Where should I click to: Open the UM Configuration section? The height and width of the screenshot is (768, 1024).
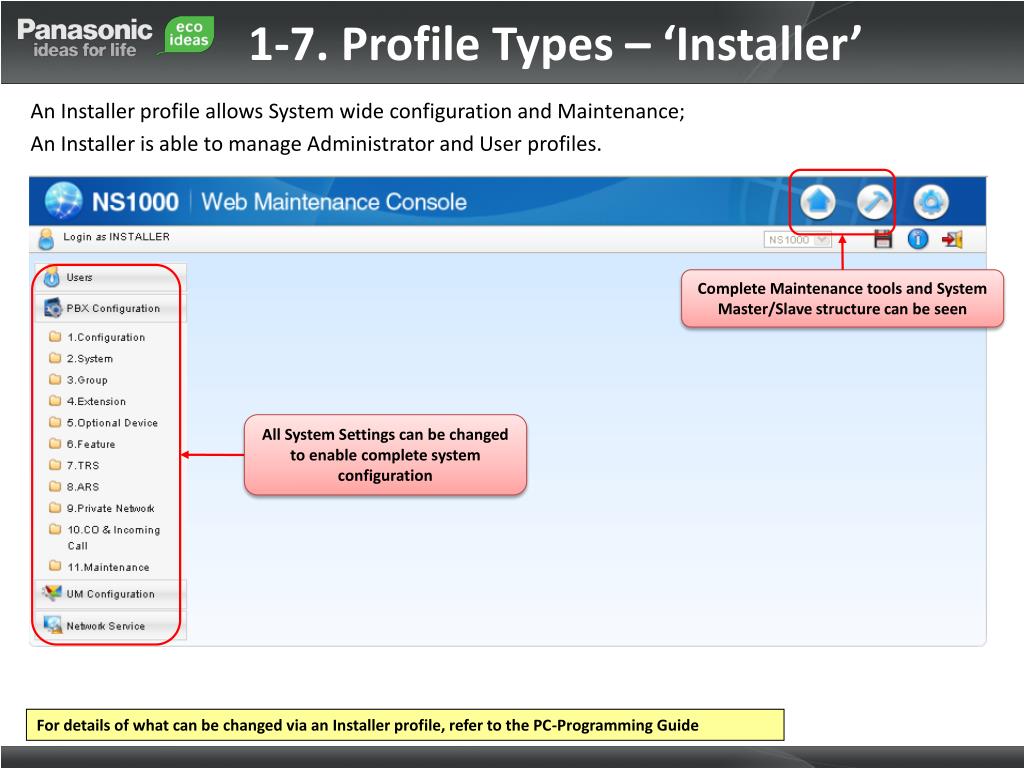tap(110, 594)
